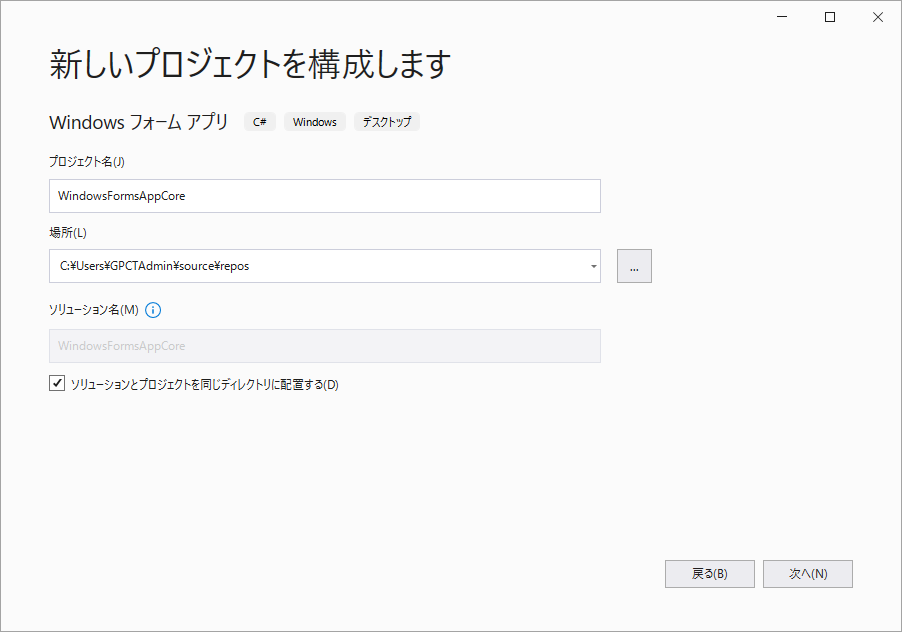
Task: Click the デスクトップ project type tag
Action: (386, 122)
